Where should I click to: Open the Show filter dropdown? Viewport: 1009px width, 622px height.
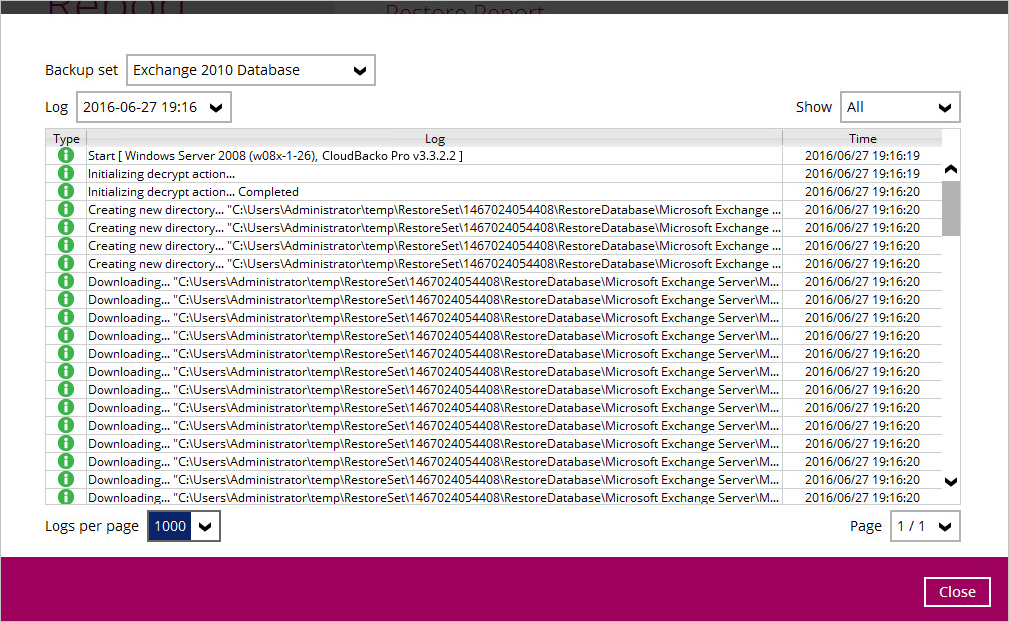899,107
